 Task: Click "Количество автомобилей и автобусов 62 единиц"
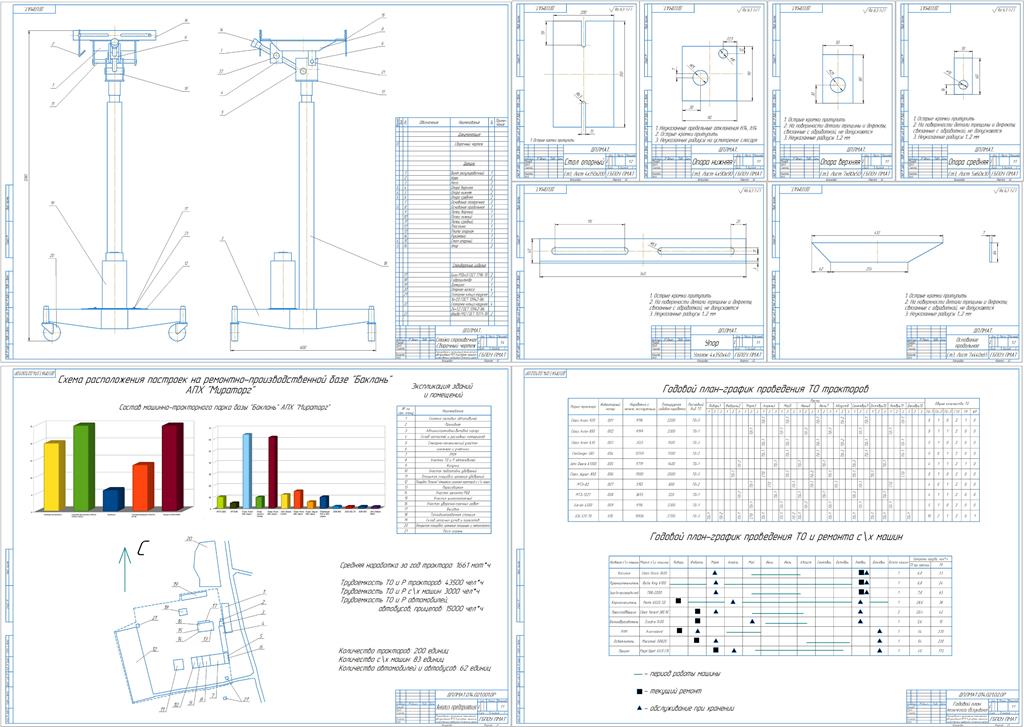415,668
